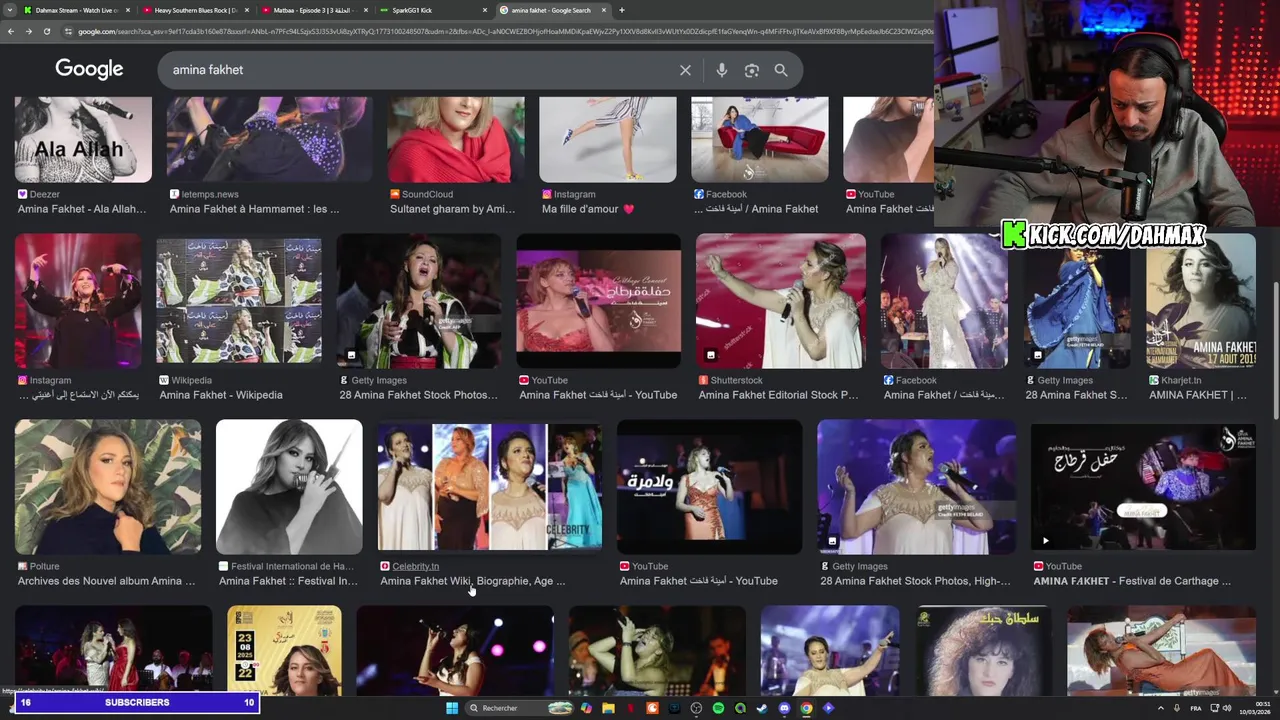Open the Festival de Carthage video thumbnail
The height and width of the screenshot is (720, 1280).
click(1143, 487)
